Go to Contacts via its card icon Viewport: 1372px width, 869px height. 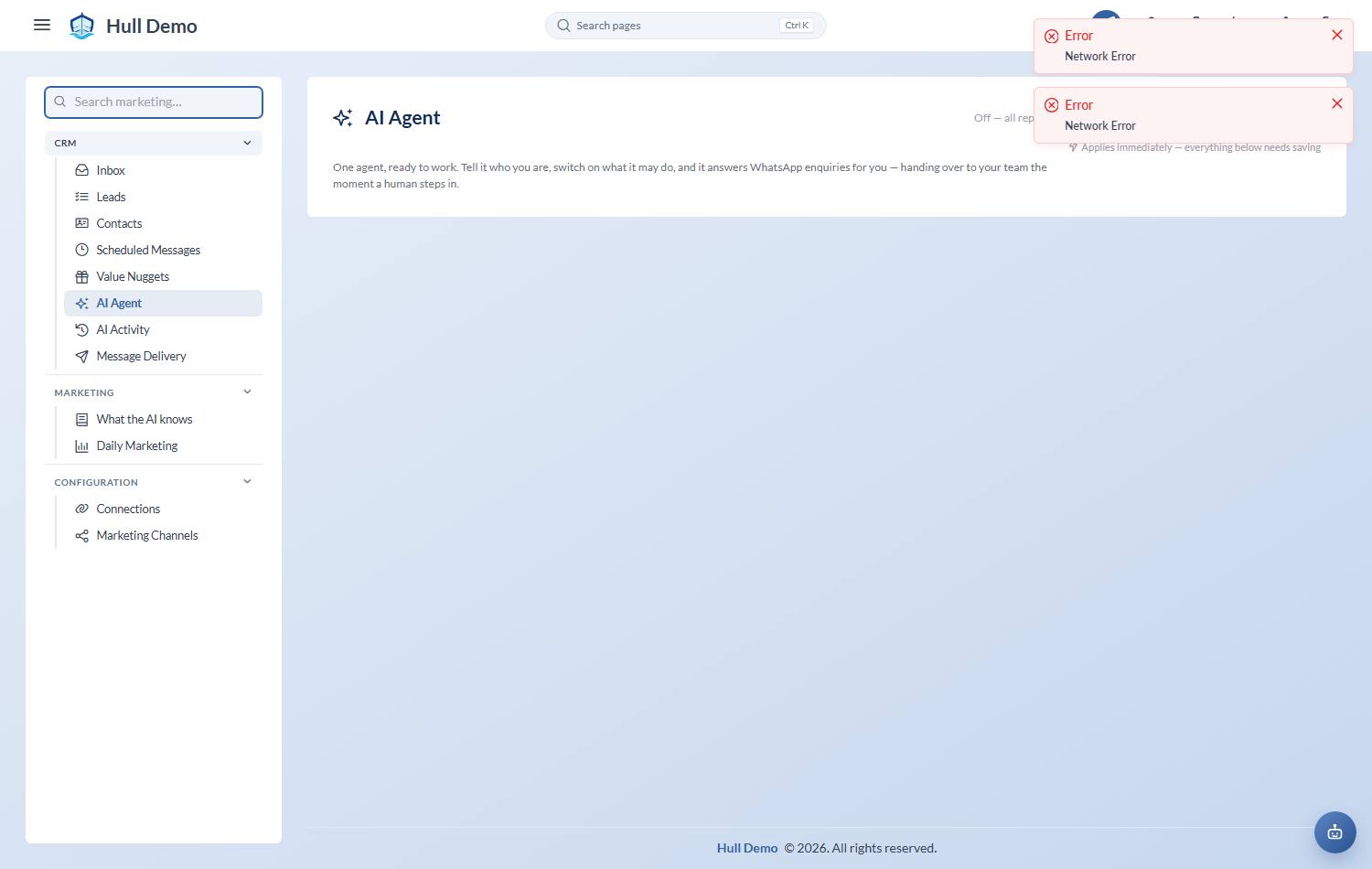click(81, 223)
